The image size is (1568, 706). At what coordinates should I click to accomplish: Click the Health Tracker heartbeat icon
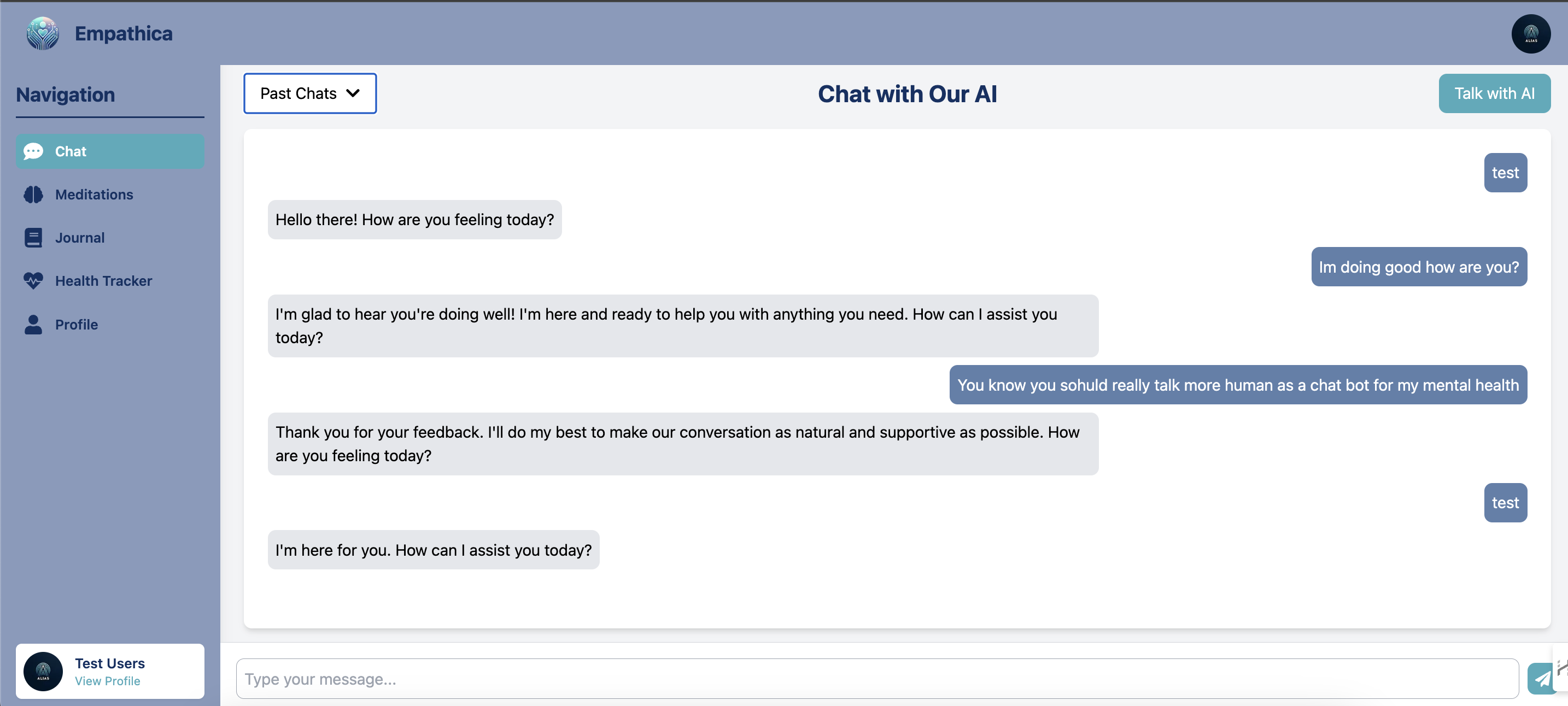tap(33, 280)
